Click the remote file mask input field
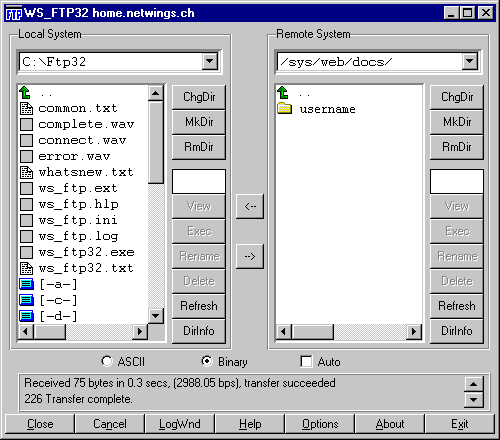 (457, 182)
